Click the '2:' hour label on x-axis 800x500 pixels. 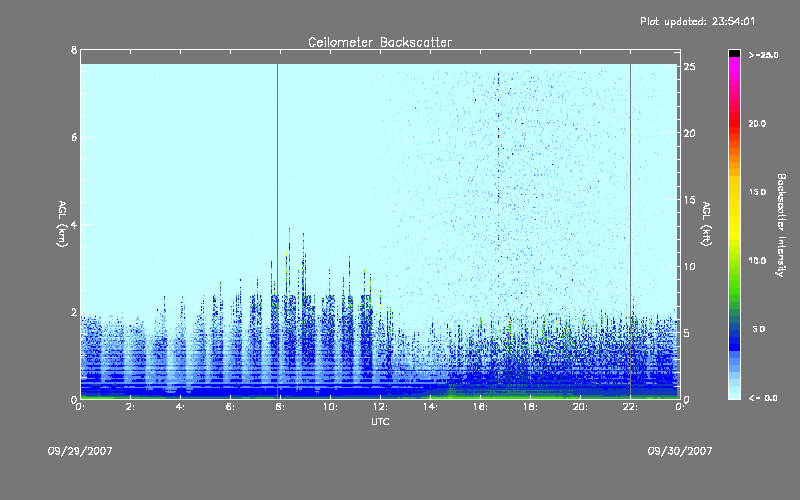[130, 407]
